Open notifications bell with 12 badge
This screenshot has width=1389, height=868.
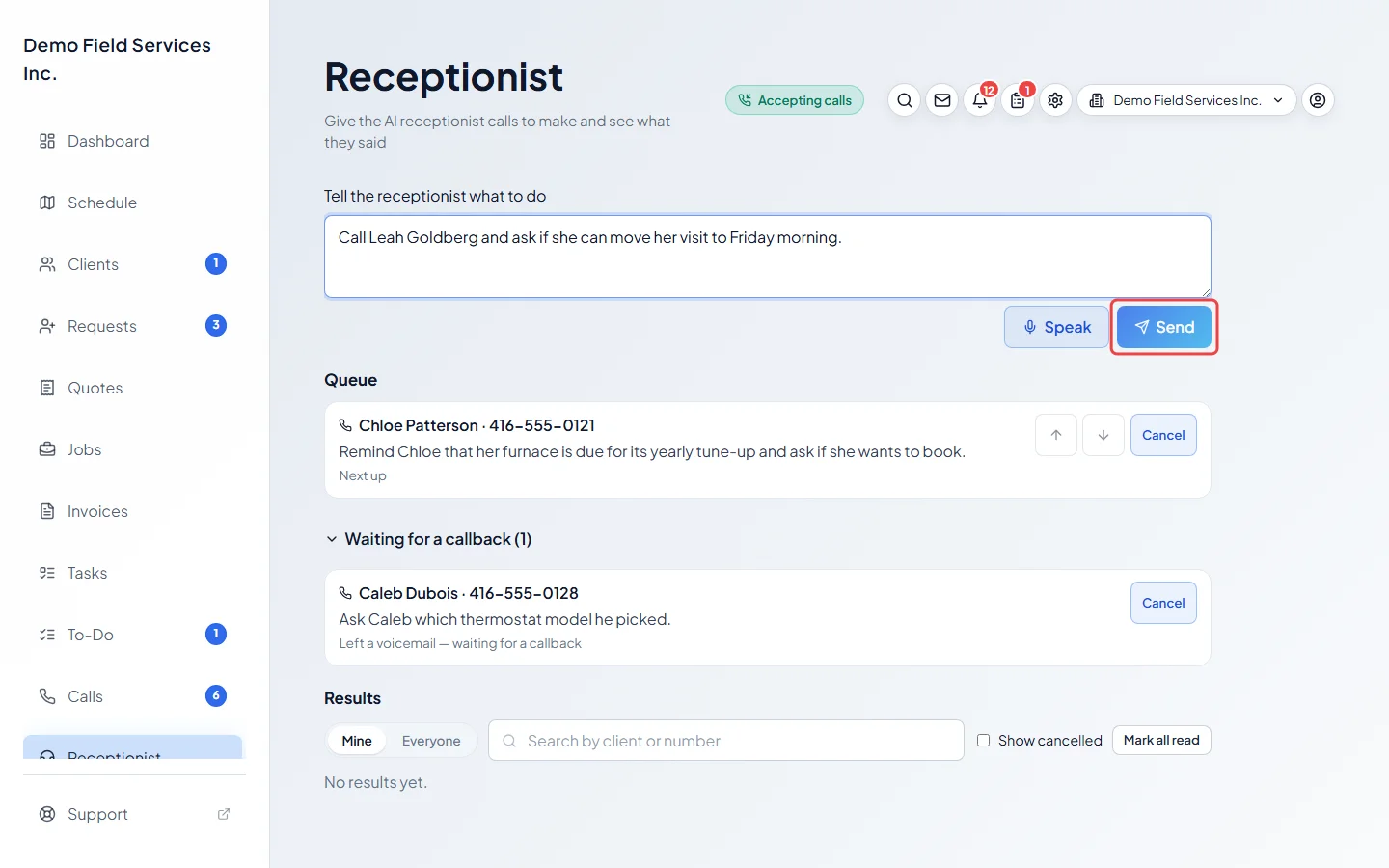pos(980,100)
